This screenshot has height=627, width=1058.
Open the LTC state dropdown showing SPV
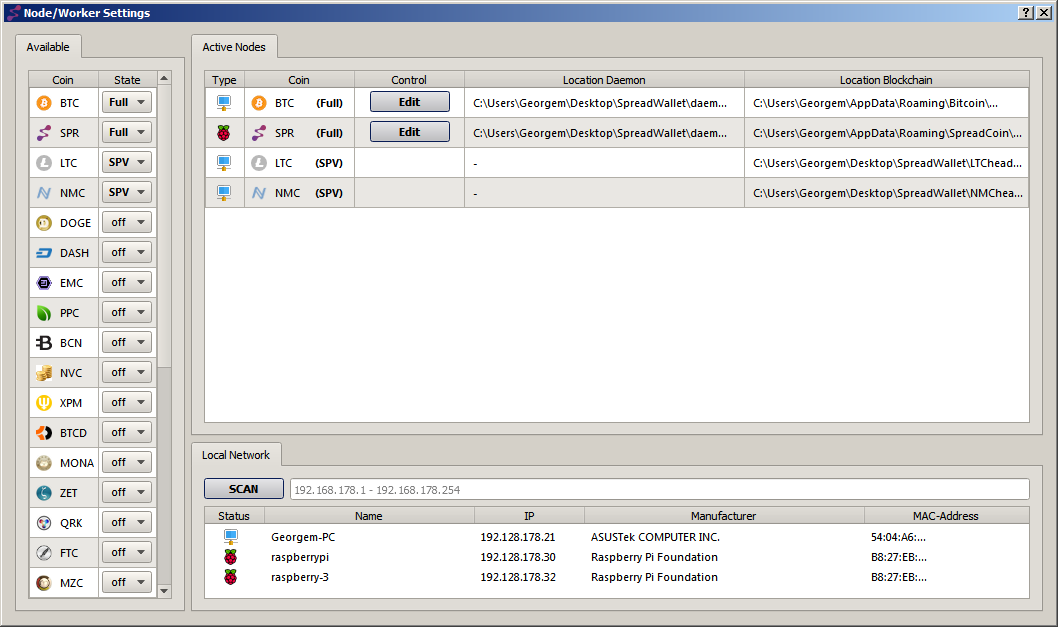(x=127, y=162)
